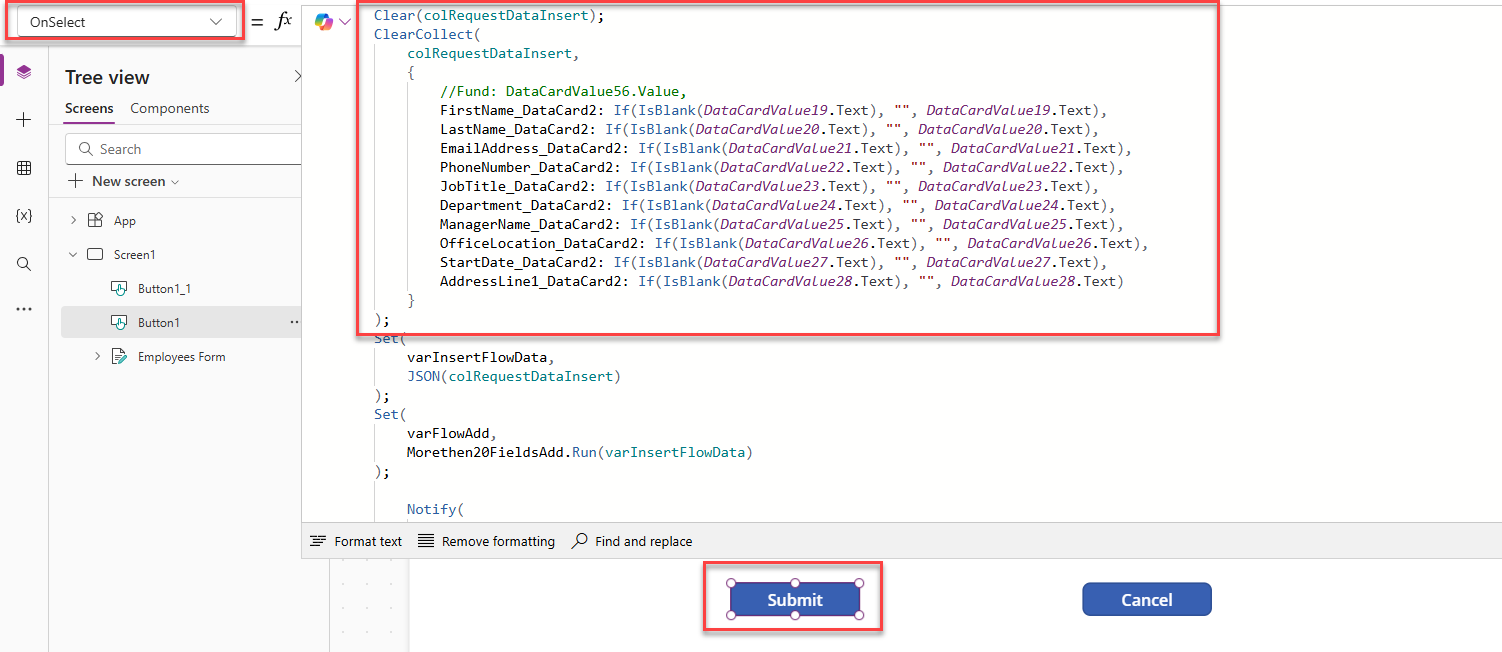Click the Cancel button on canvas
1502x652 pixels.
click(x=1146, y=600)
